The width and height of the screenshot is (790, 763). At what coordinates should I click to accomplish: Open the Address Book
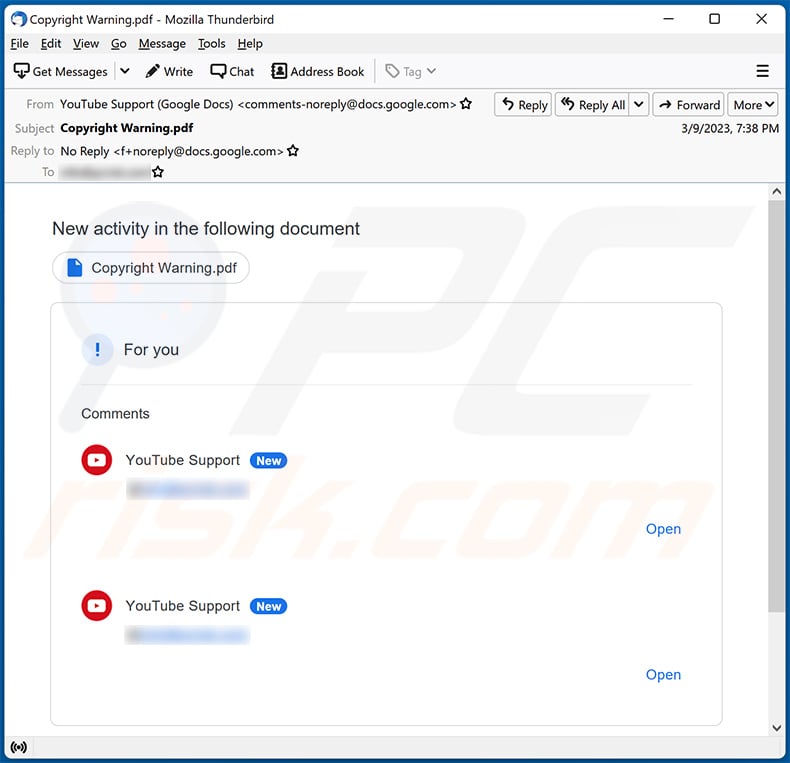click(317, 72)
